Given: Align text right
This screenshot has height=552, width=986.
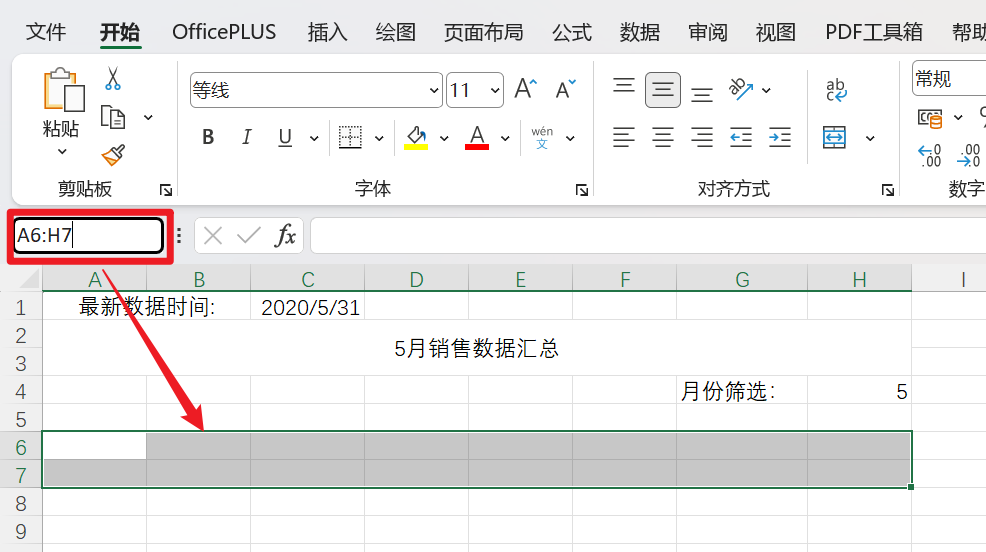Looking at the screenshot, I should (x=702, y=137).
